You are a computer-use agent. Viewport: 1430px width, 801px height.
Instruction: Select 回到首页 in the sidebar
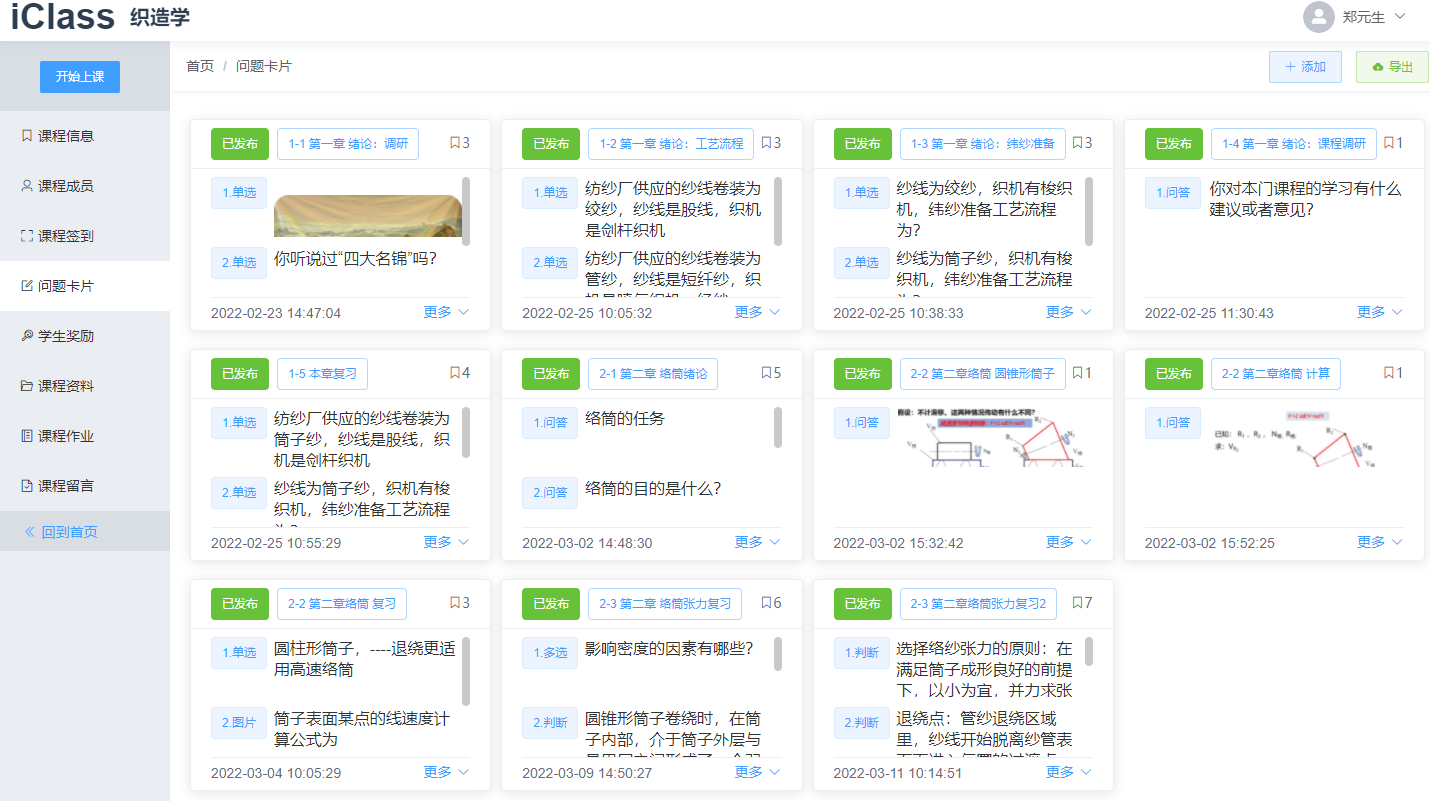(x=68, y=532)
